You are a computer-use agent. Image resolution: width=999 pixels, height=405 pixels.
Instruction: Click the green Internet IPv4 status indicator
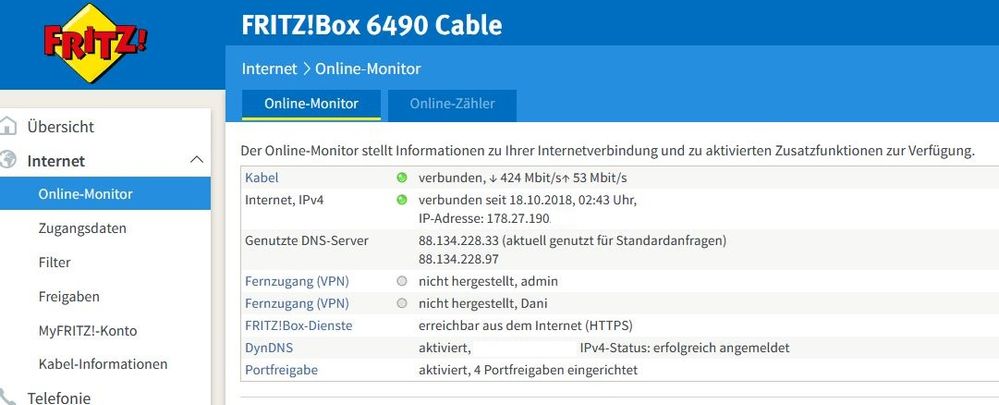pos(401,199)
